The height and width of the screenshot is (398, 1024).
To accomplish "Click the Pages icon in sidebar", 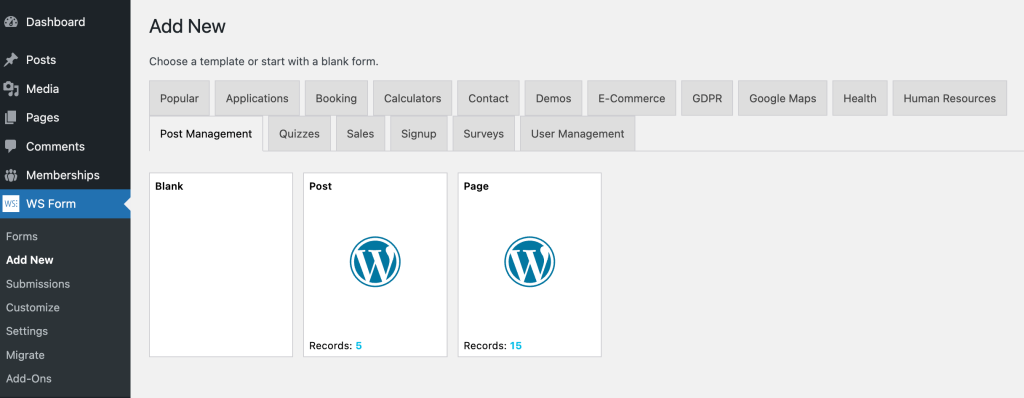I will 10,118.
